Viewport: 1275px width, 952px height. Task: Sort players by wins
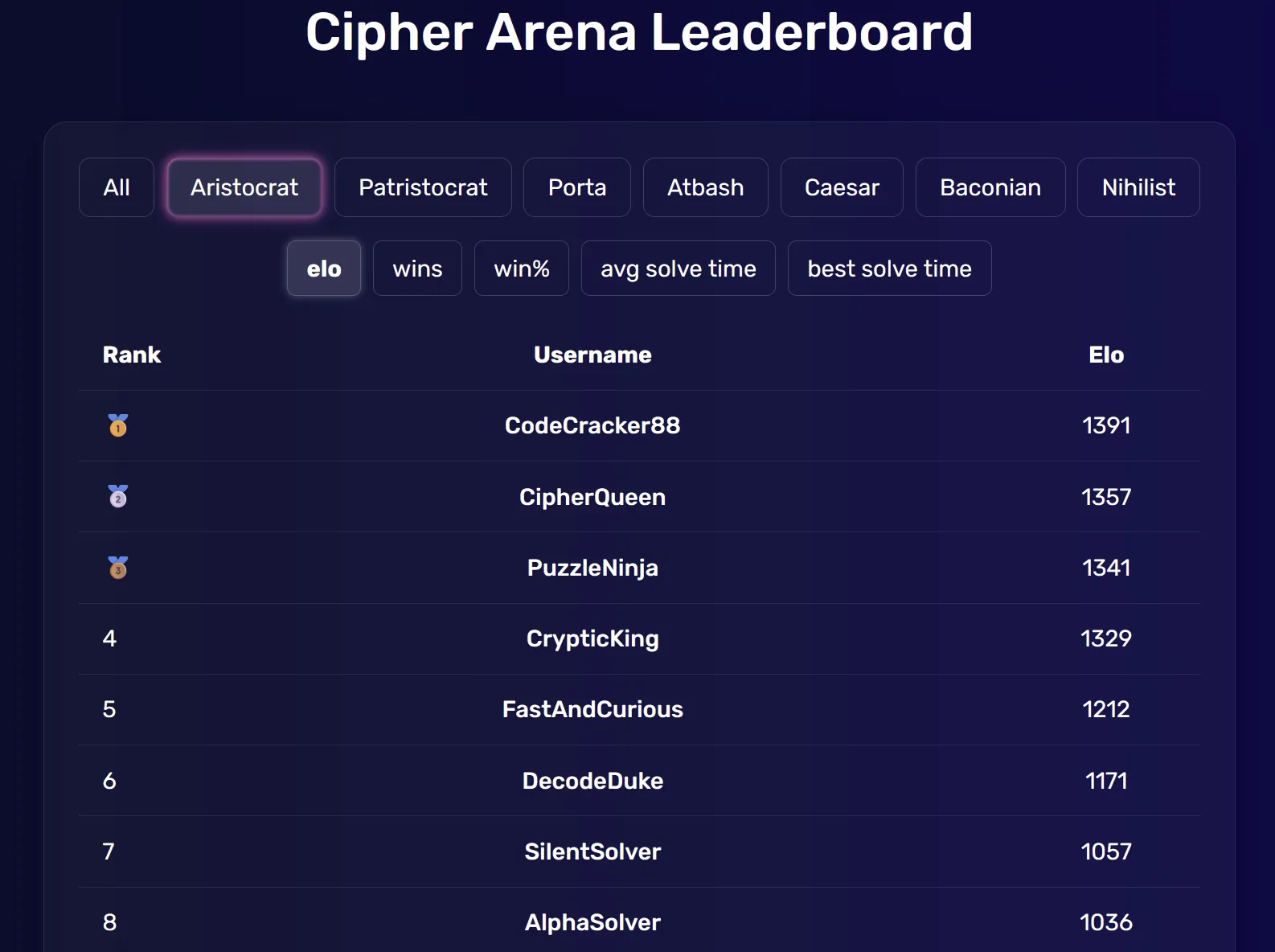pyautogui.click(x=417, y=268)
